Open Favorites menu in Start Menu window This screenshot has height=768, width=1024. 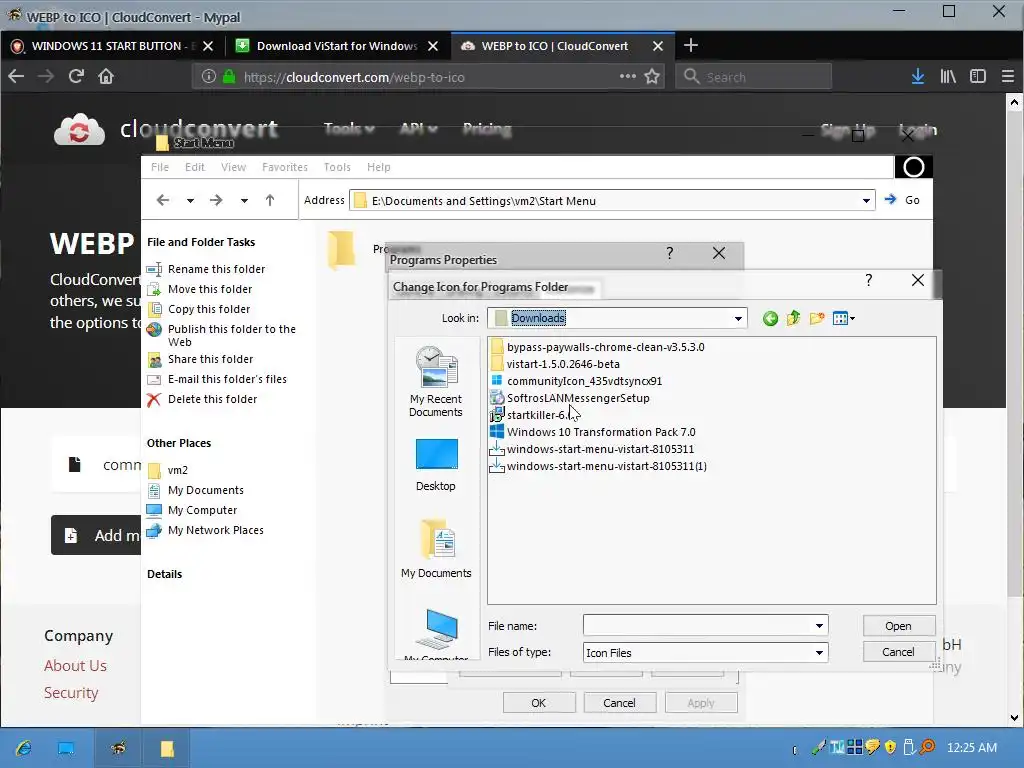tap(285, 167)
